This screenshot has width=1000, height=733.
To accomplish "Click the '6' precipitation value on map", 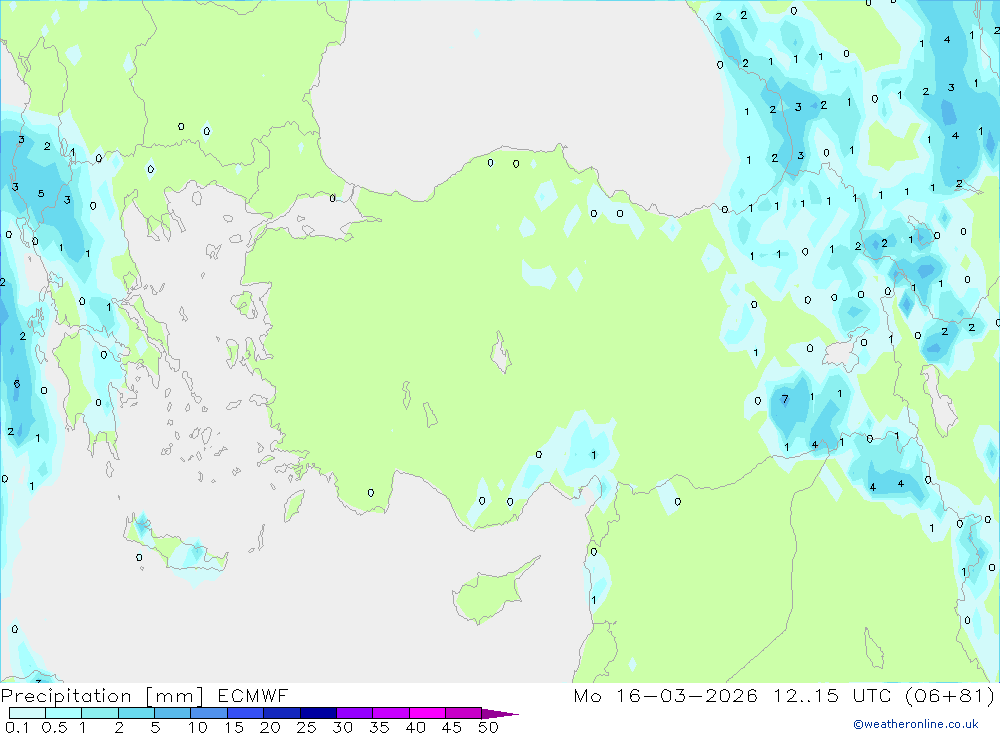I will pos(17,383).
